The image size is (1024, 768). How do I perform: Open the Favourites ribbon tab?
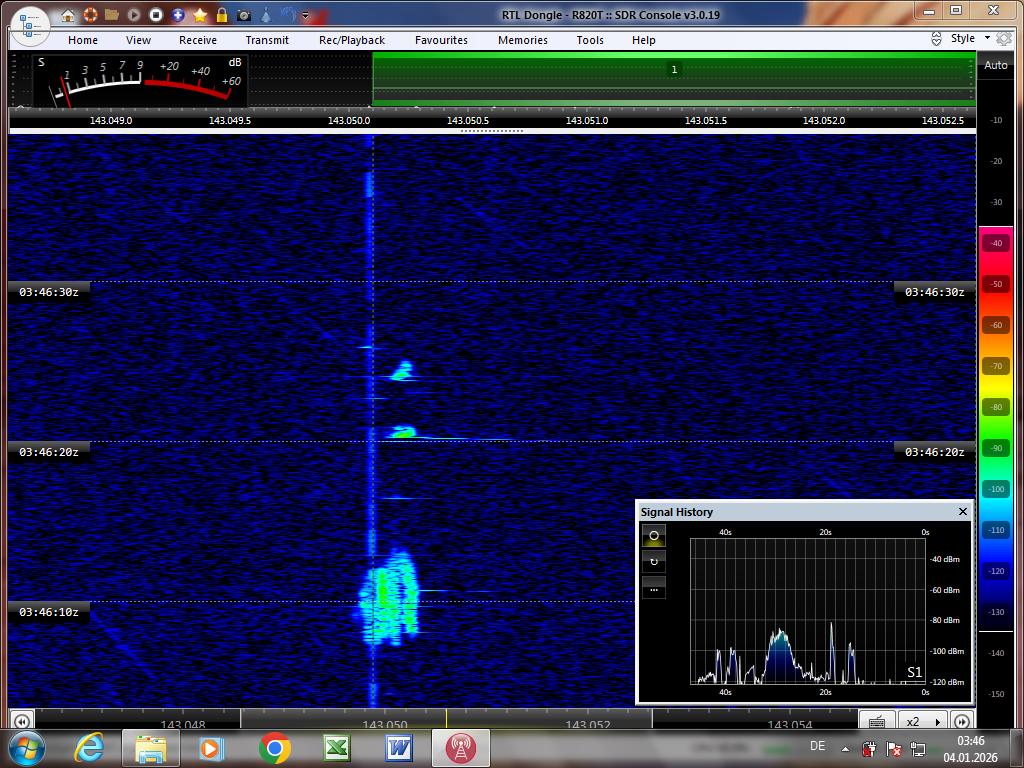pos(441,40)
